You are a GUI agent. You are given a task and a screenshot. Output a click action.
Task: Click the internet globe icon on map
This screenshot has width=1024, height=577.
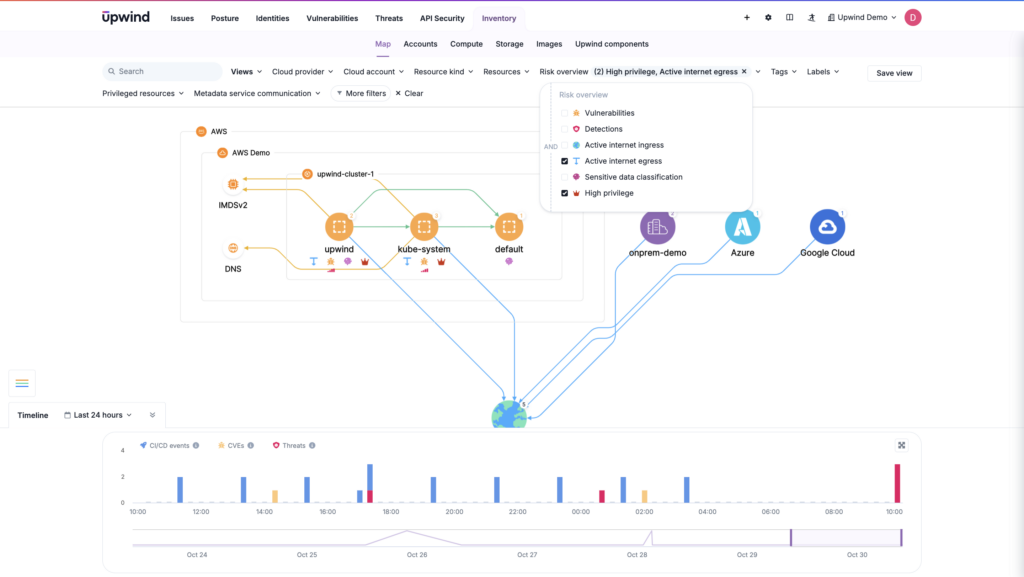pyautogui.click(x=509, y=415)
